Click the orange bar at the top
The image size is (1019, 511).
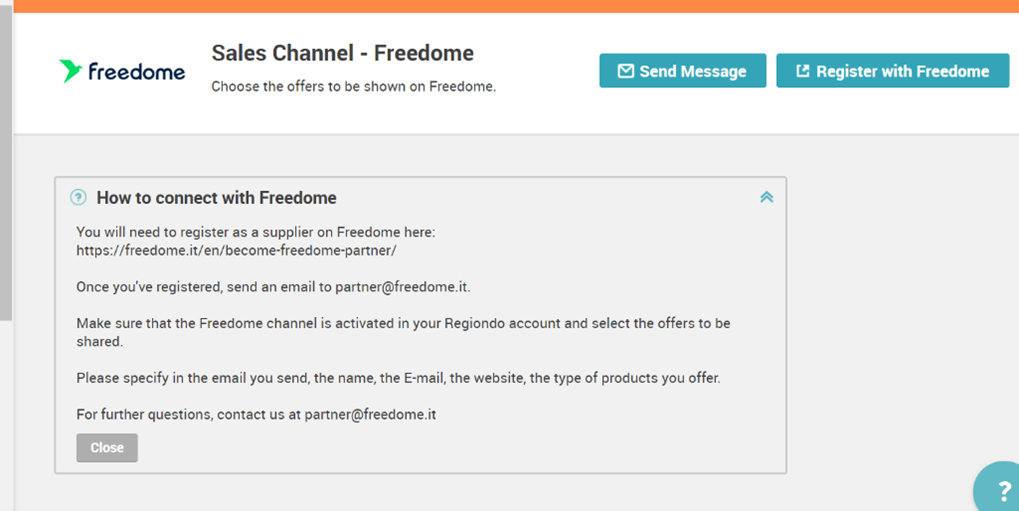(516, 6)
